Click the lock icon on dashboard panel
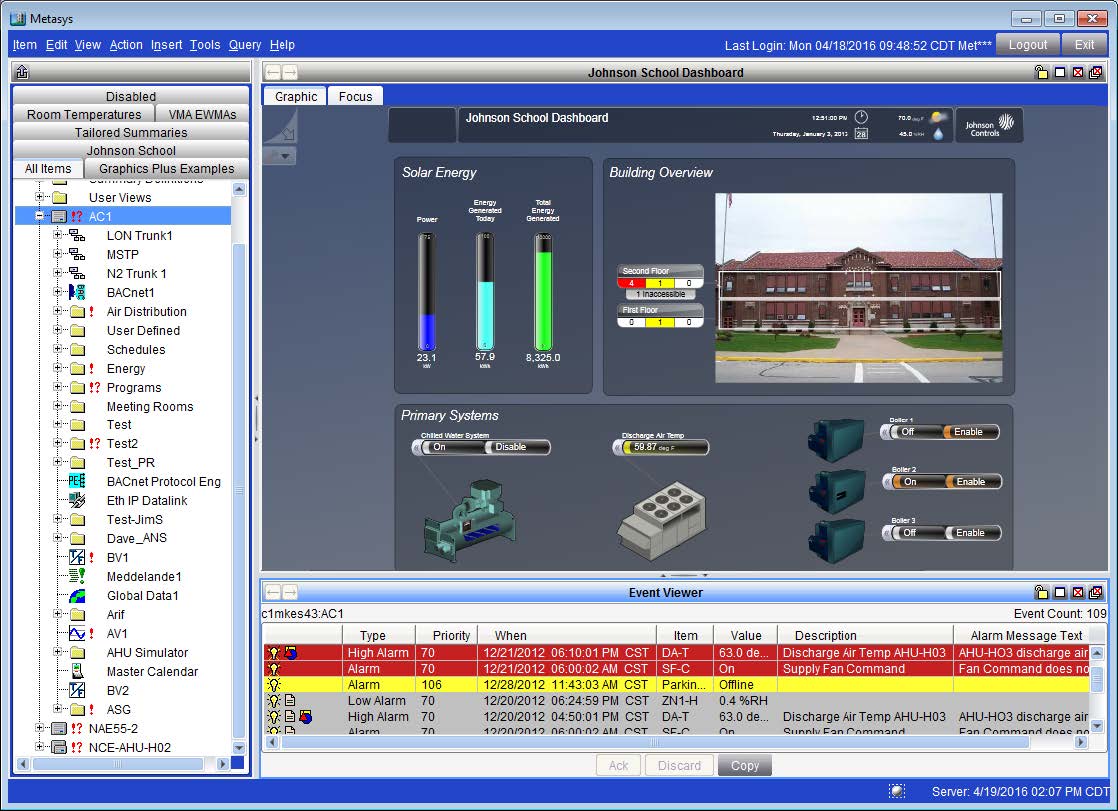Image resolution: width=1118 pixels, height=811 pixels. 1041,73
